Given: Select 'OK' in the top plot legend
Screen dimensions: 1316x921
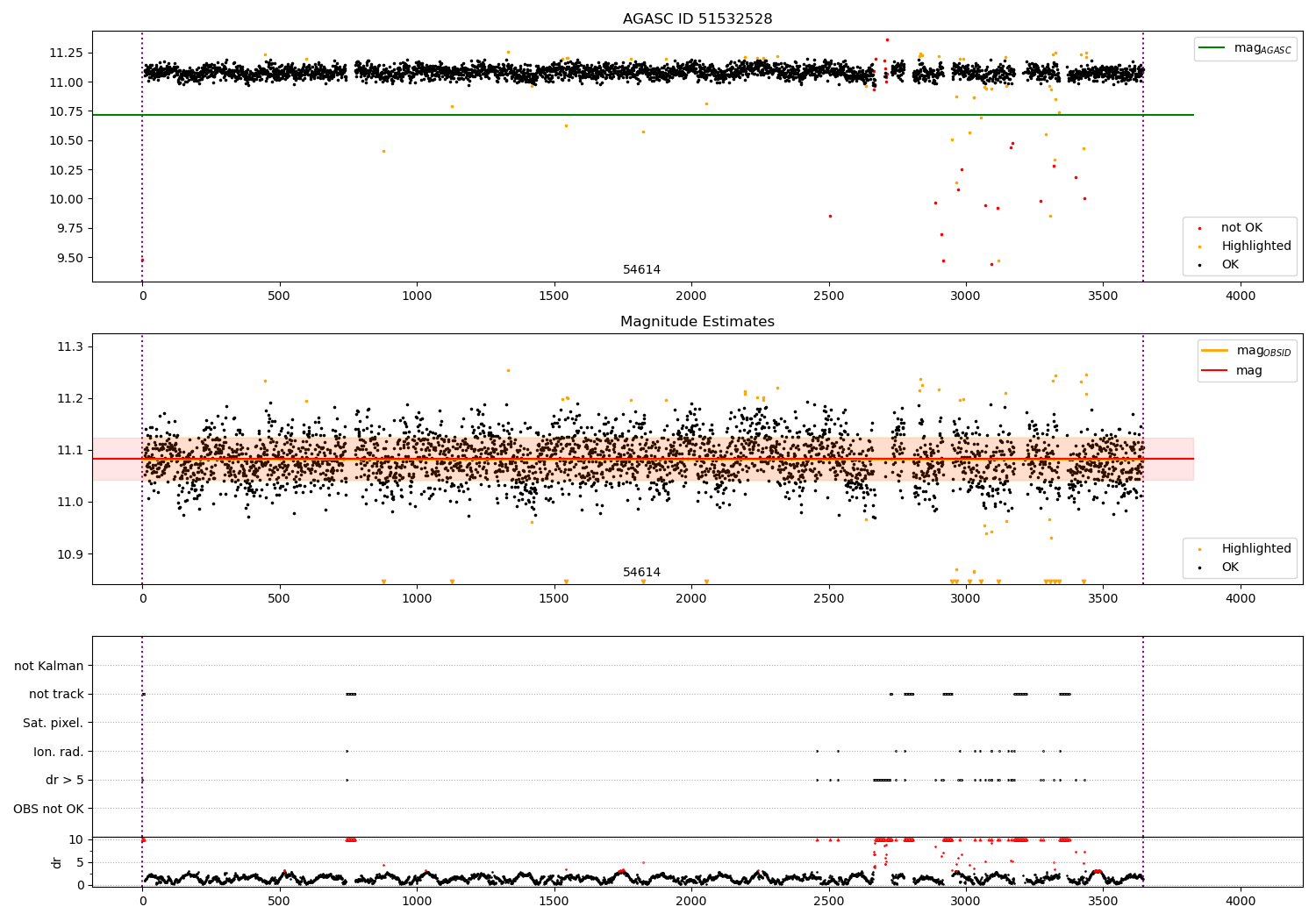Looking at the screenshot, I should [x=1230, y=265].
